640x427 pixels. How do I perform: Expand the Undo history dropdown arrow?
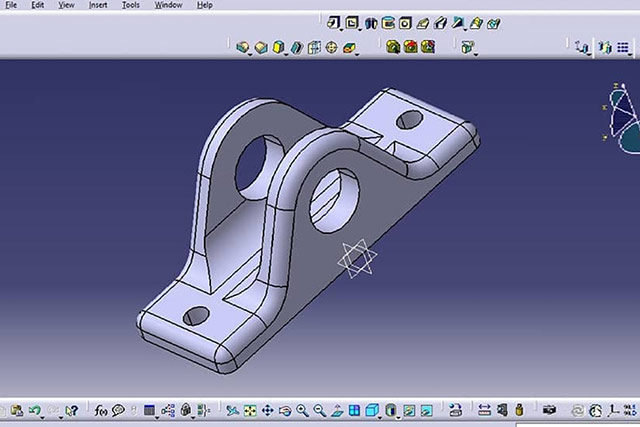coord(42,418)
